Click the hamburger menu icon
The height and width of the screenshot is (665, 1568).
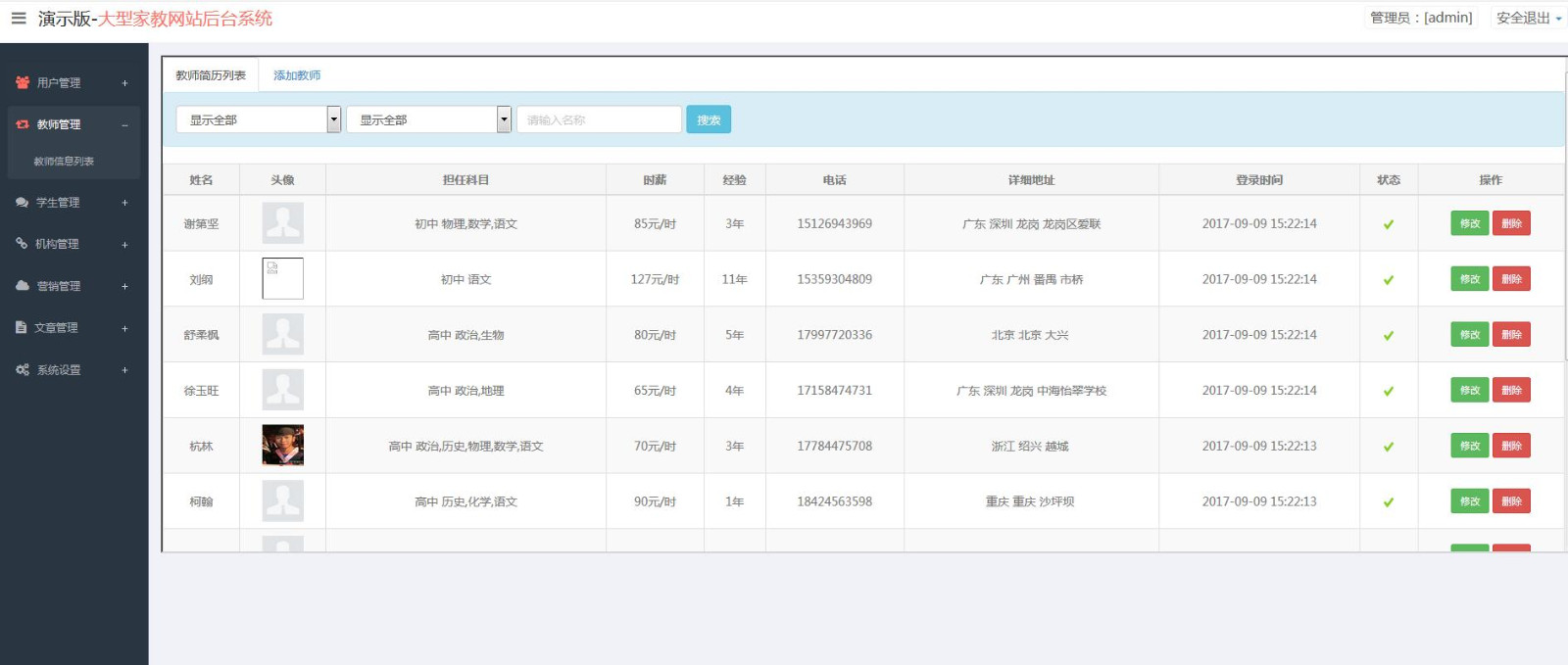tap(19, 19)
